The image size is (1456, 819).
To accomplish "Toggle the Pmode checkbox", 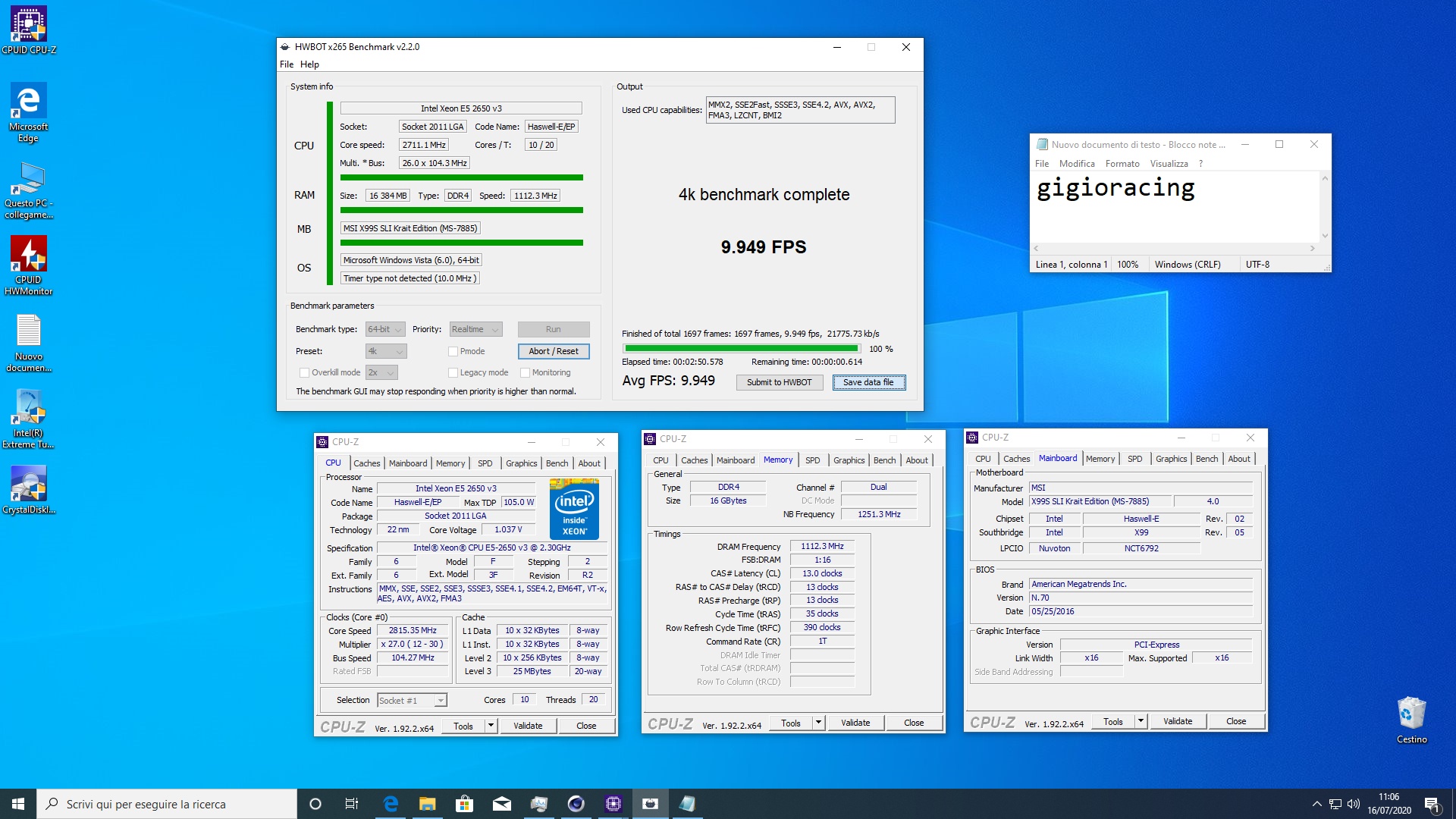I will click(453, 351).
